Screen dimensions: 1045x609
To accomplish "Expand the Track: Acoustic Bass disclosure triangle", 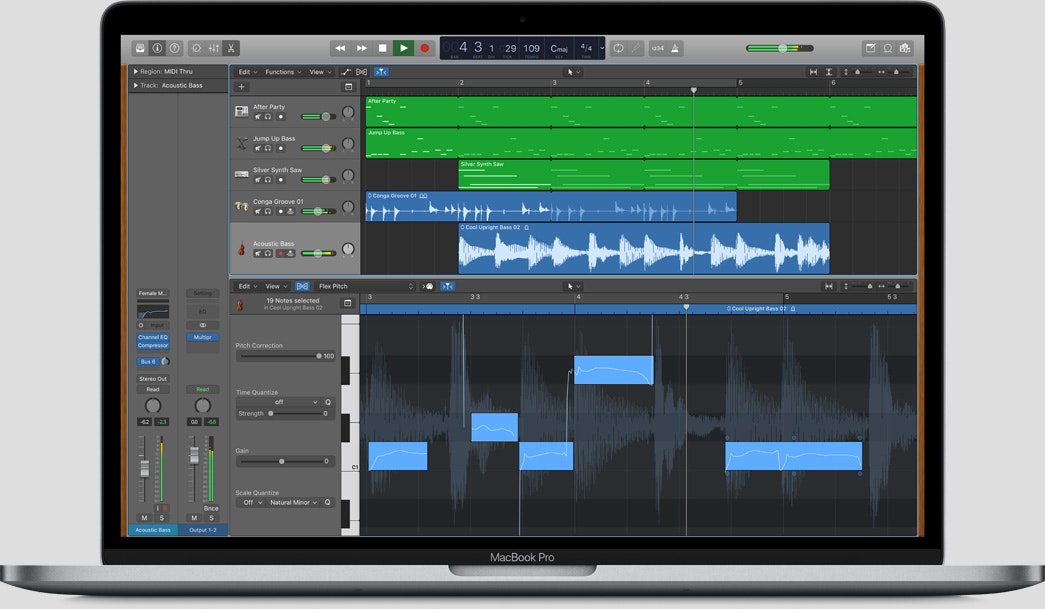I will pos(136,85).
